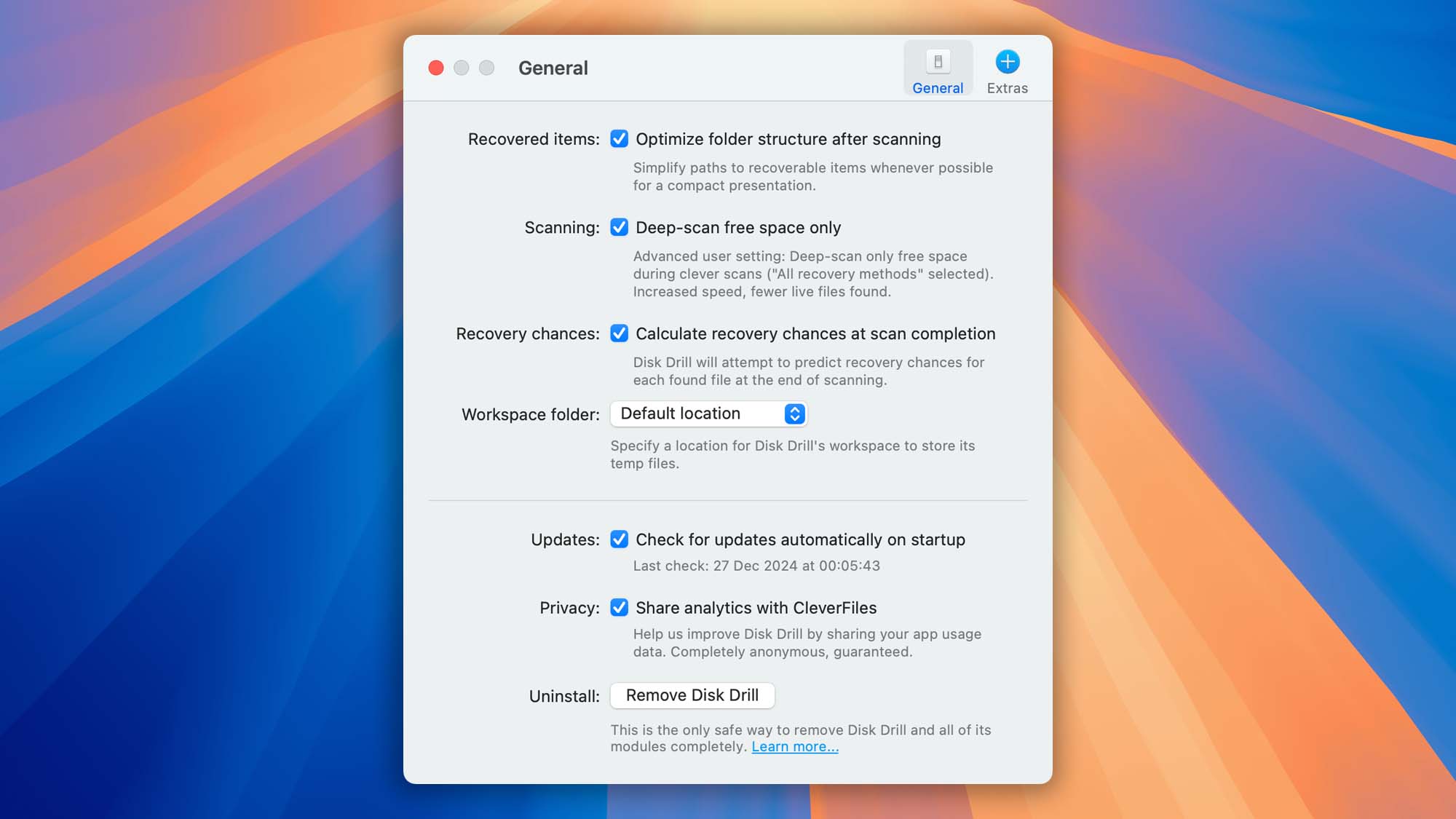Image resolution: width=1456 pixels, height=819 pixels.
Task: Toggle deep-scan free space only
Action: [619, 227]
